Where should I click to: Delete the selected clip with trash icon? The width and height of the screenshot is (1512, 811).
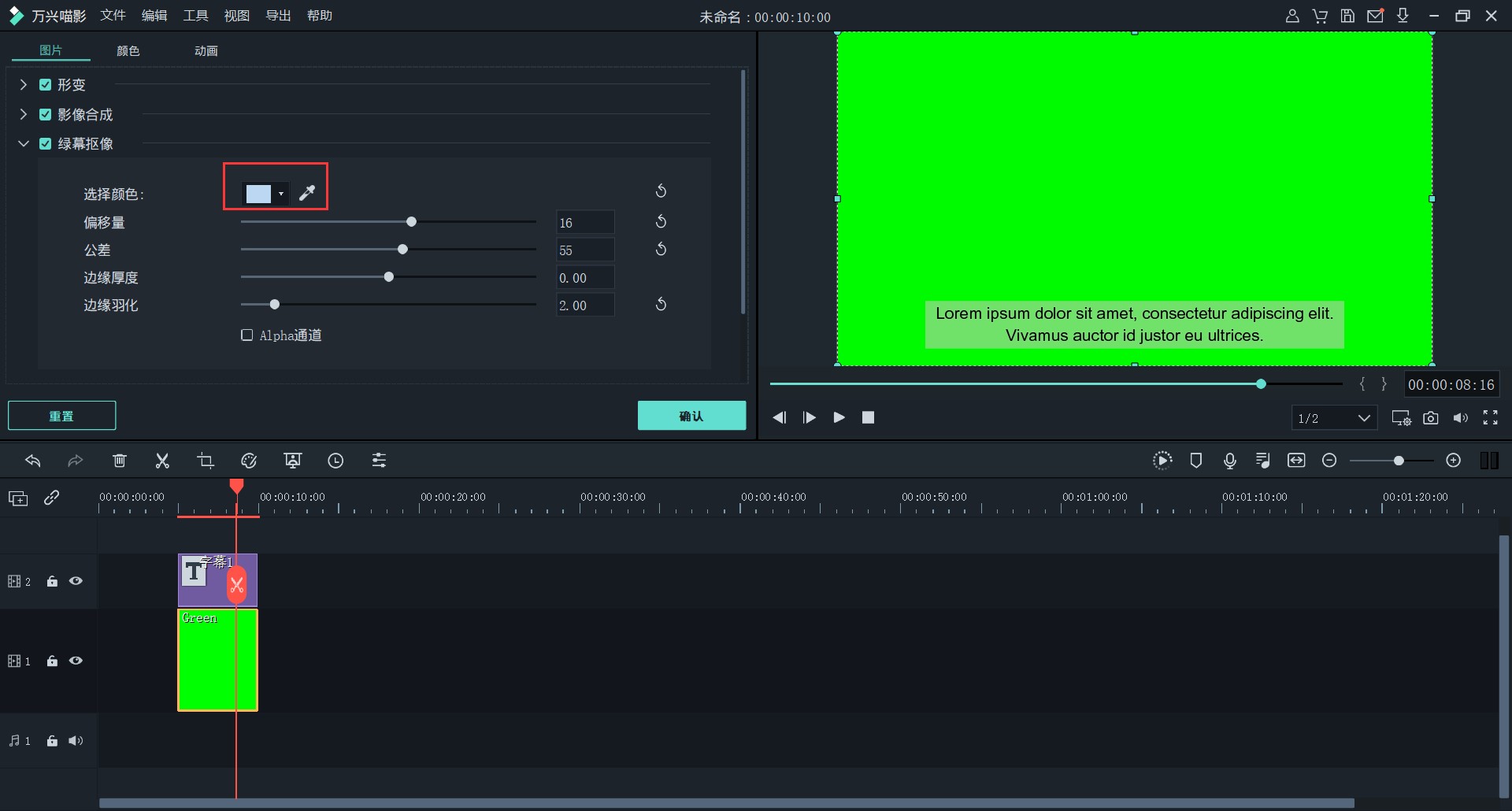coord(120,461)
